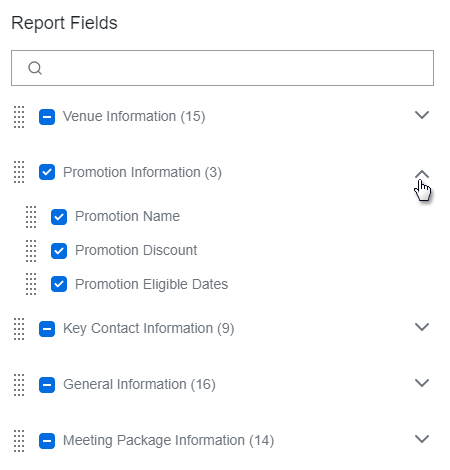
Task: Click the Promotion Name label
Action: click(127, 216)
